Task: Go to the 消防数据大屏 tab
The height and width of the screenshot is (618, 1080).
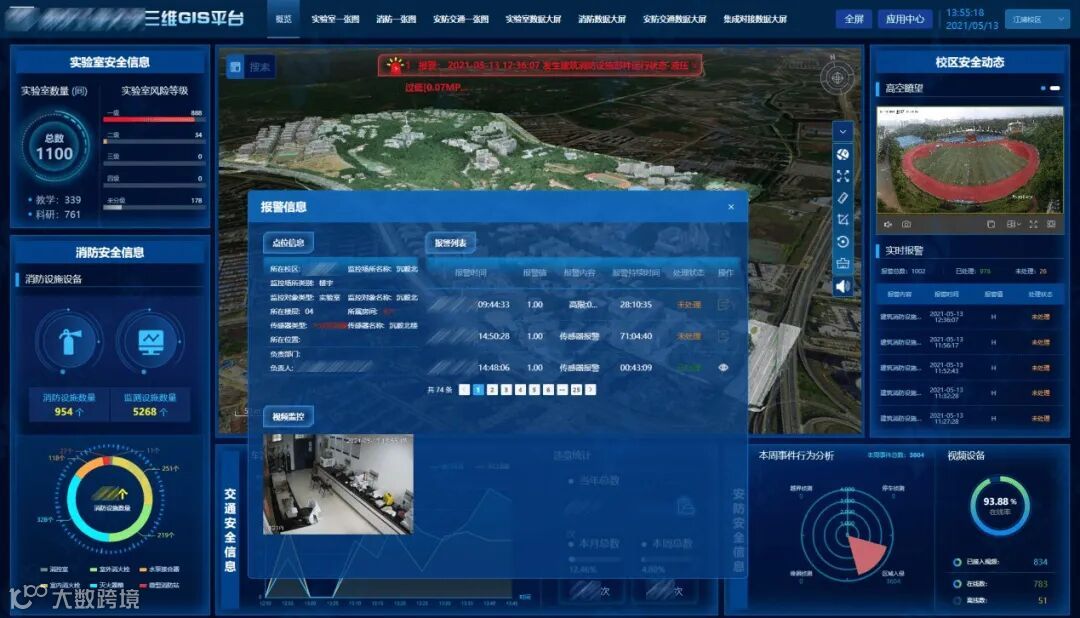Action: point(601,19)
